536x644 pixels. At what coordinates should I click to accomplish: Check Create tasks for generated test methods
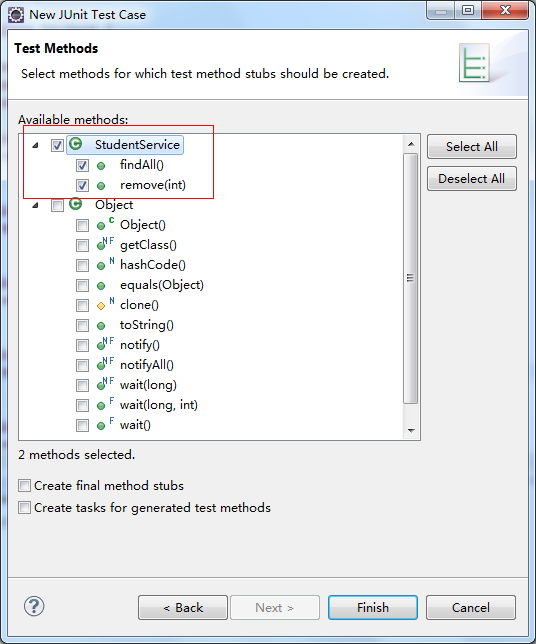(24, 508)
